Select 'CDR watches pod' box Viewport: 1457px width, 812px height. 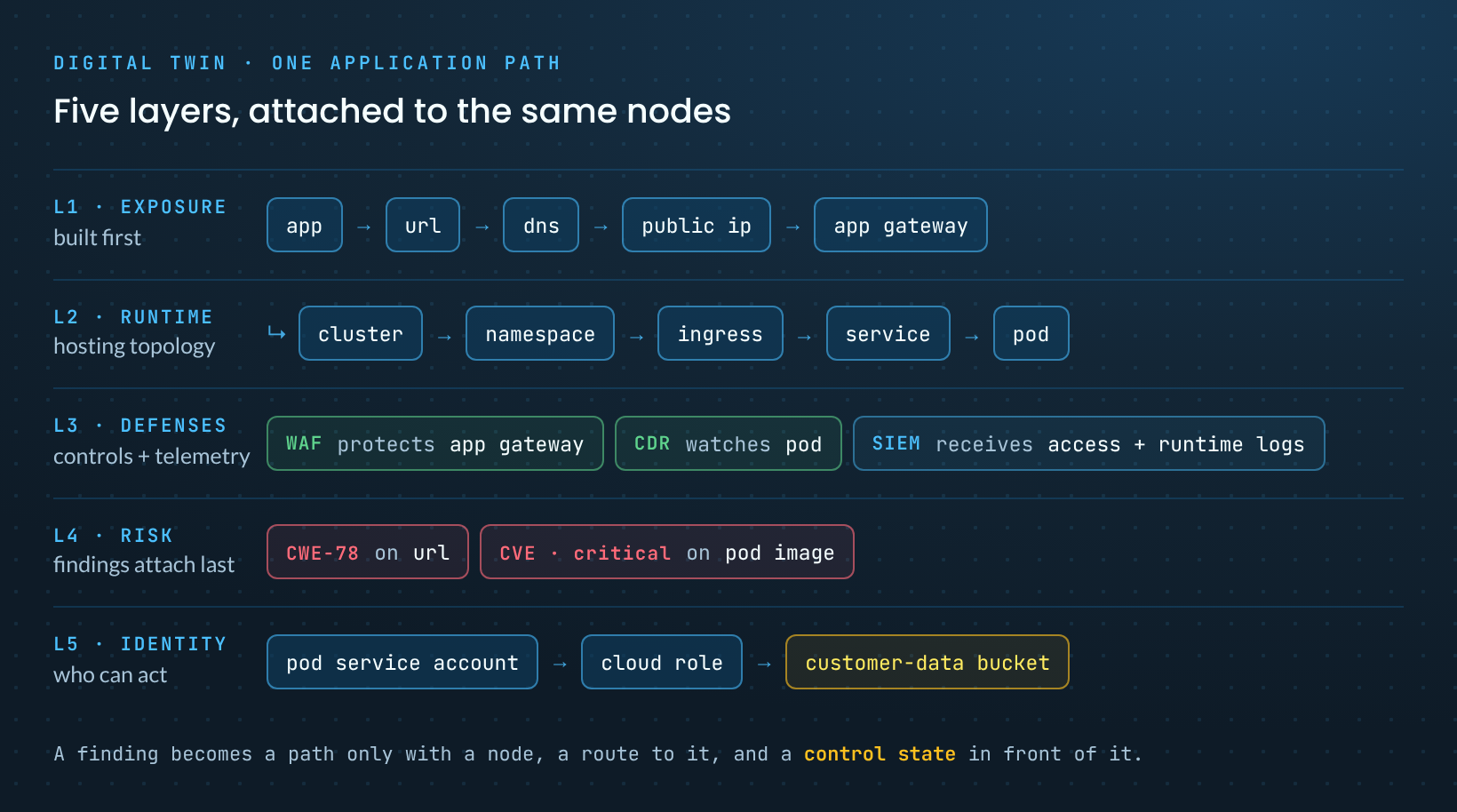pos(728,443)
